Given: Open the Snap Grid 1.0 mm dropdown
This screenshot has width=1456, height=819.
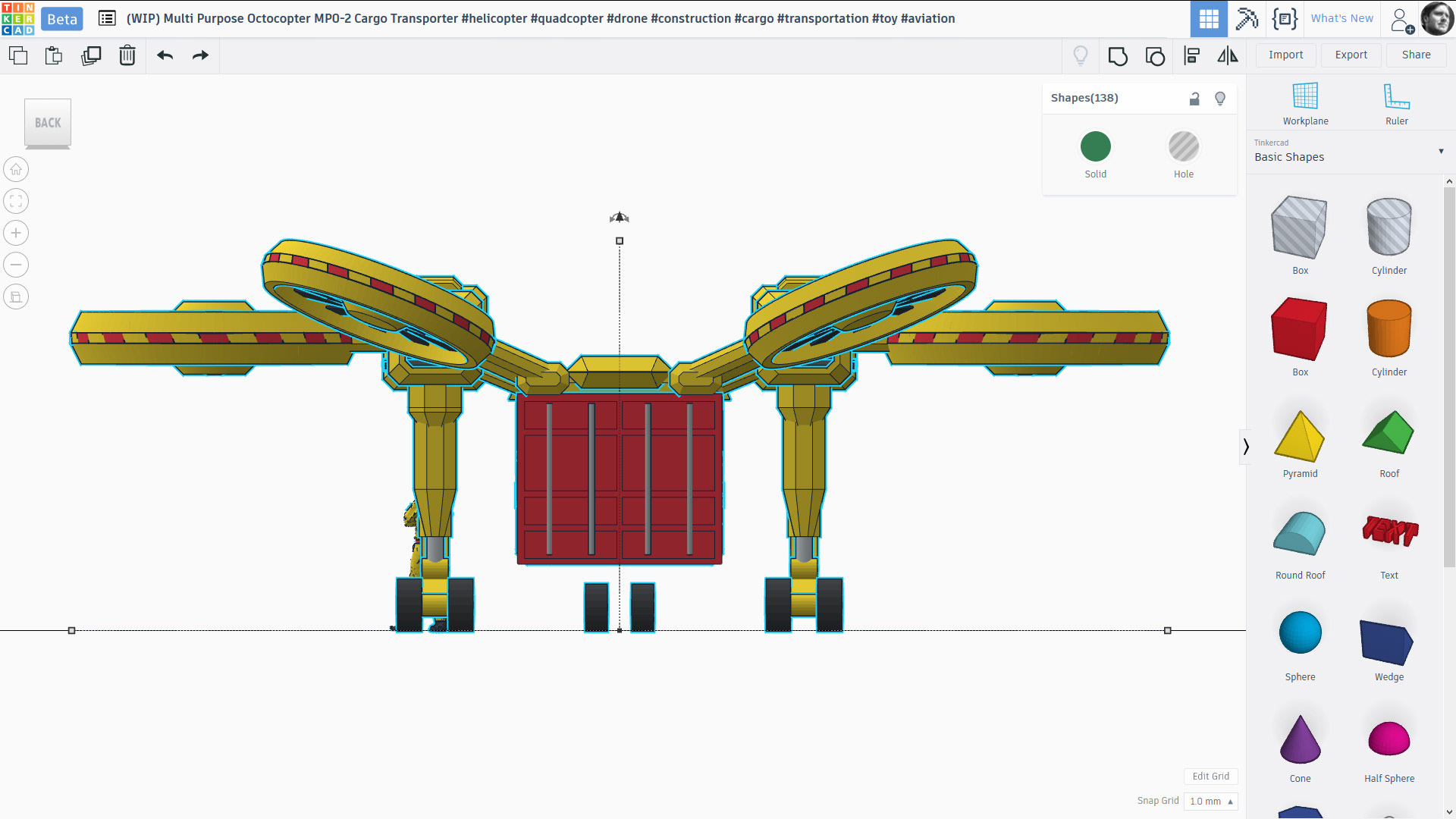Looking at the screenshot, I should click(x=1210, y=801).
